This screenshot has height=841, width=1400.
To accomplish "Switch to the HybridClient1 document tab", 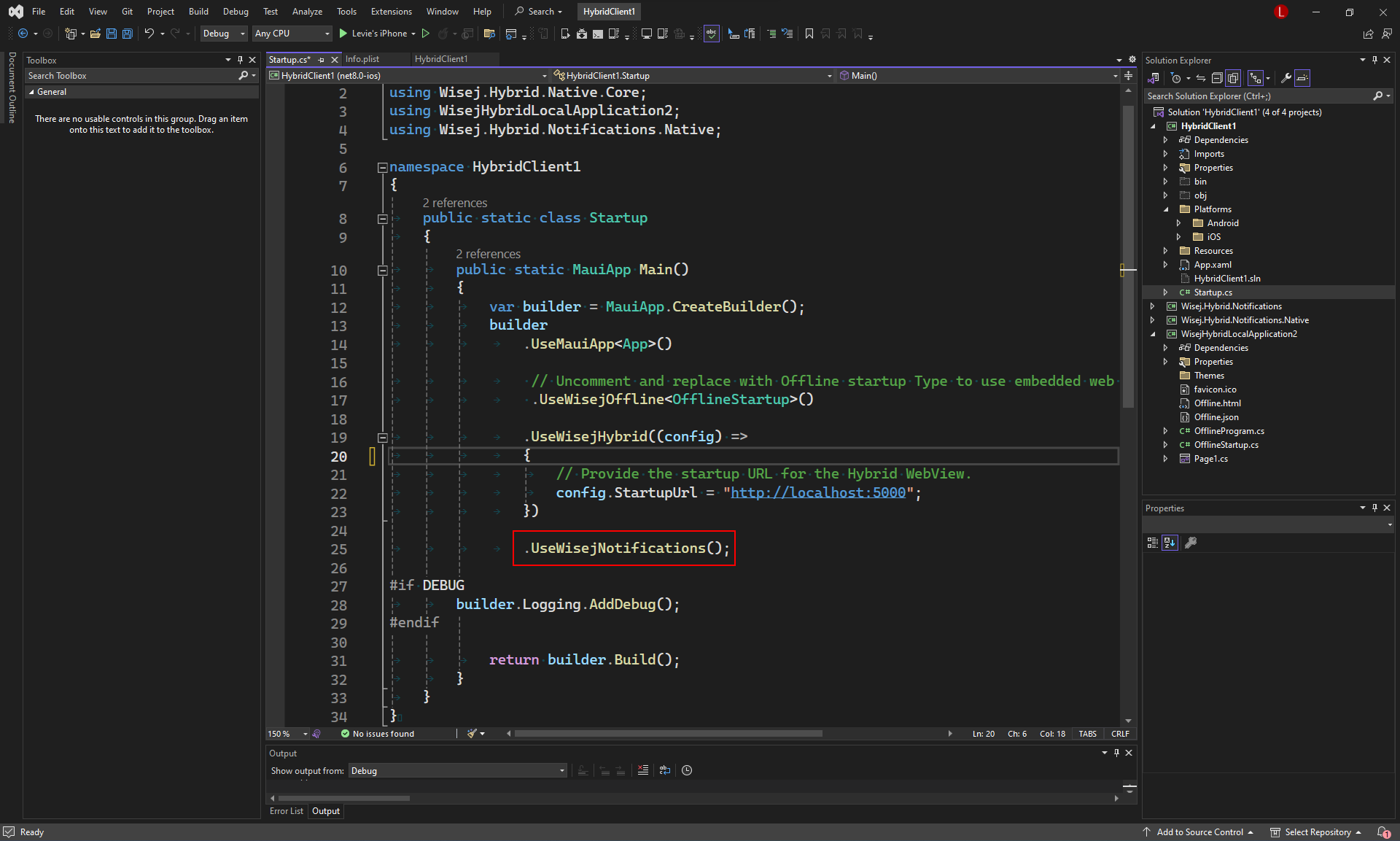I will (441, 59).
